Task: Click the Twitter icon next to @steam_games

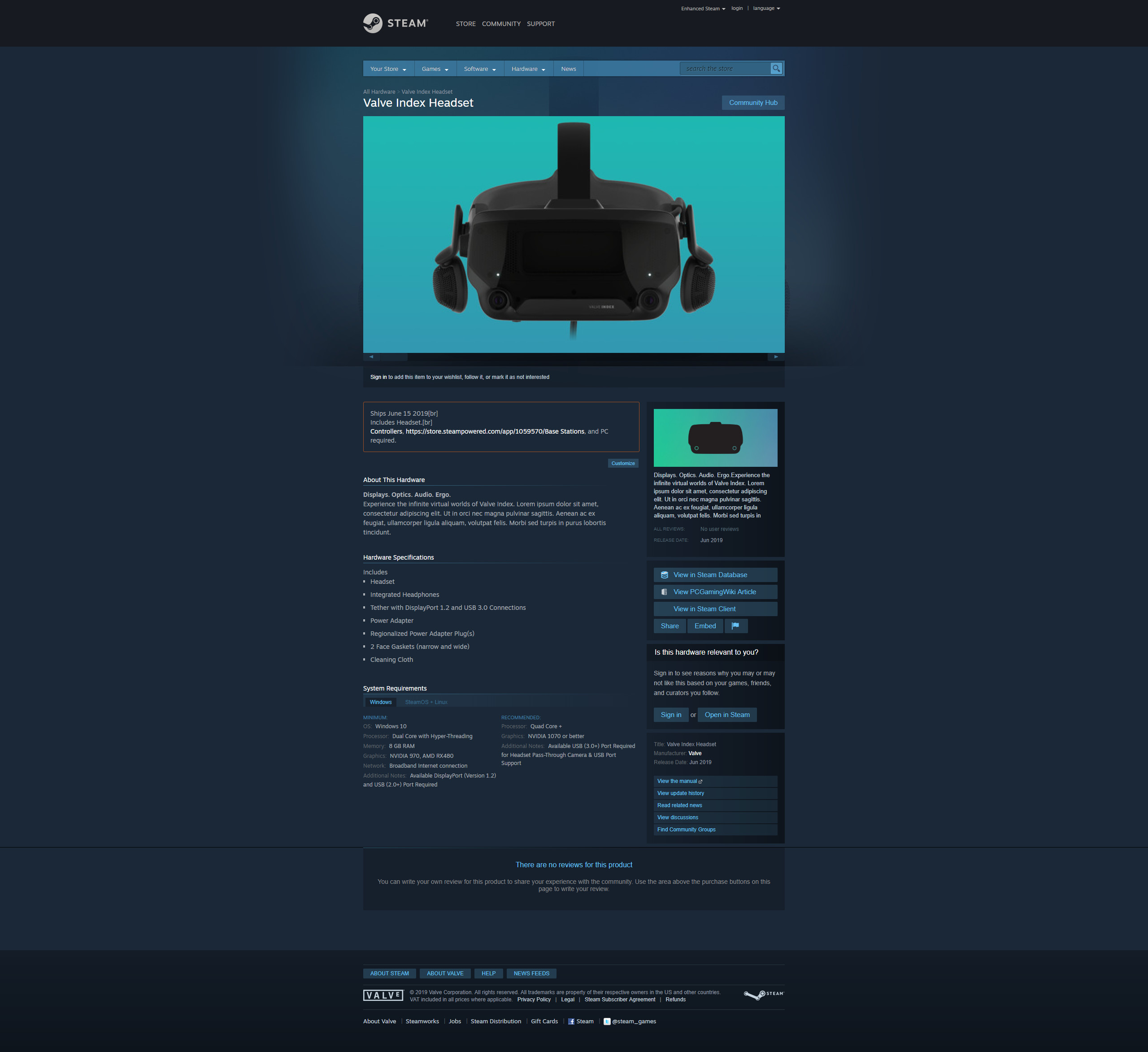Action: pos(607,1021)
